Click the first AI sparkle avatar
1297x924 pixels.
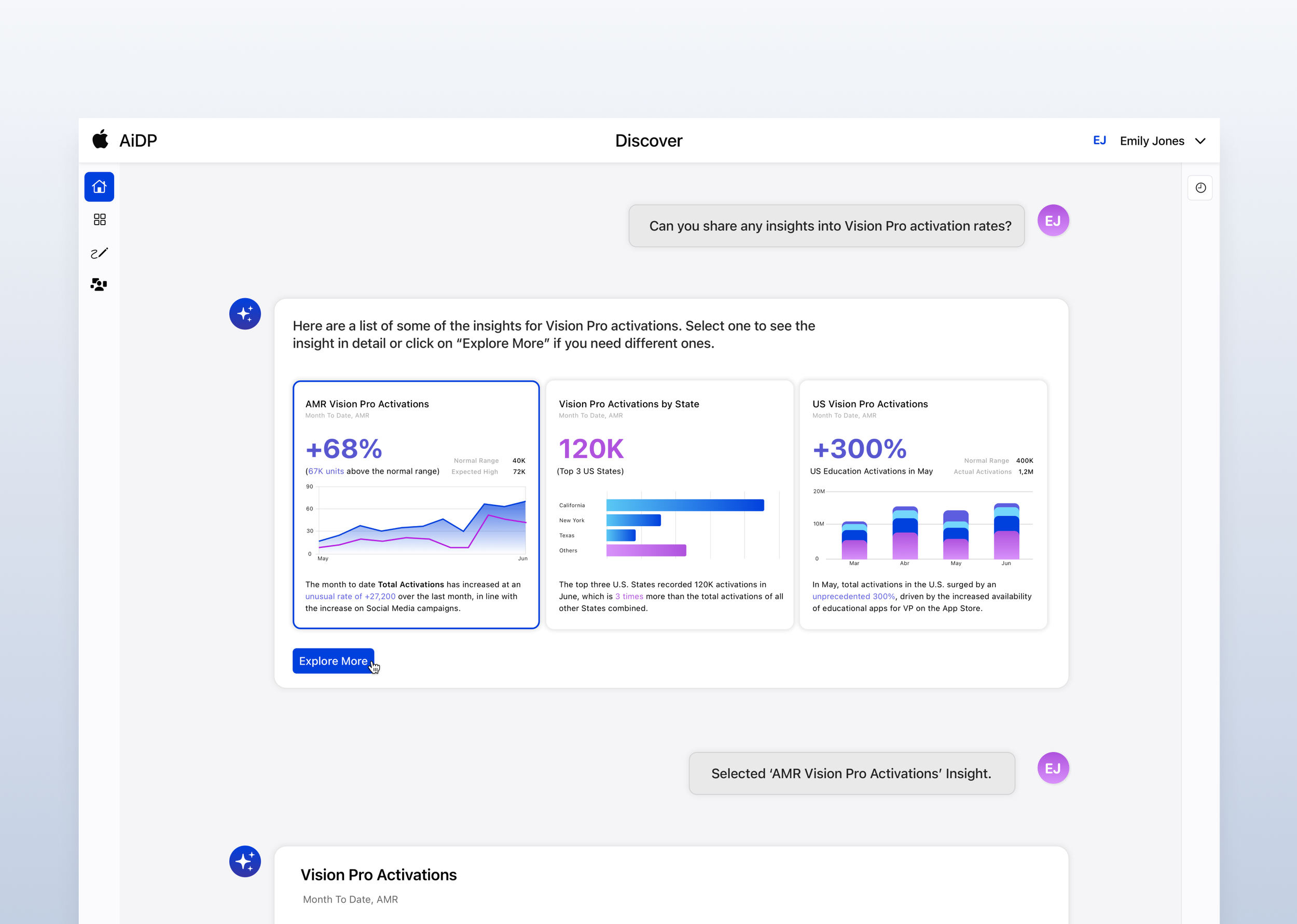click(x=245, y=313)
